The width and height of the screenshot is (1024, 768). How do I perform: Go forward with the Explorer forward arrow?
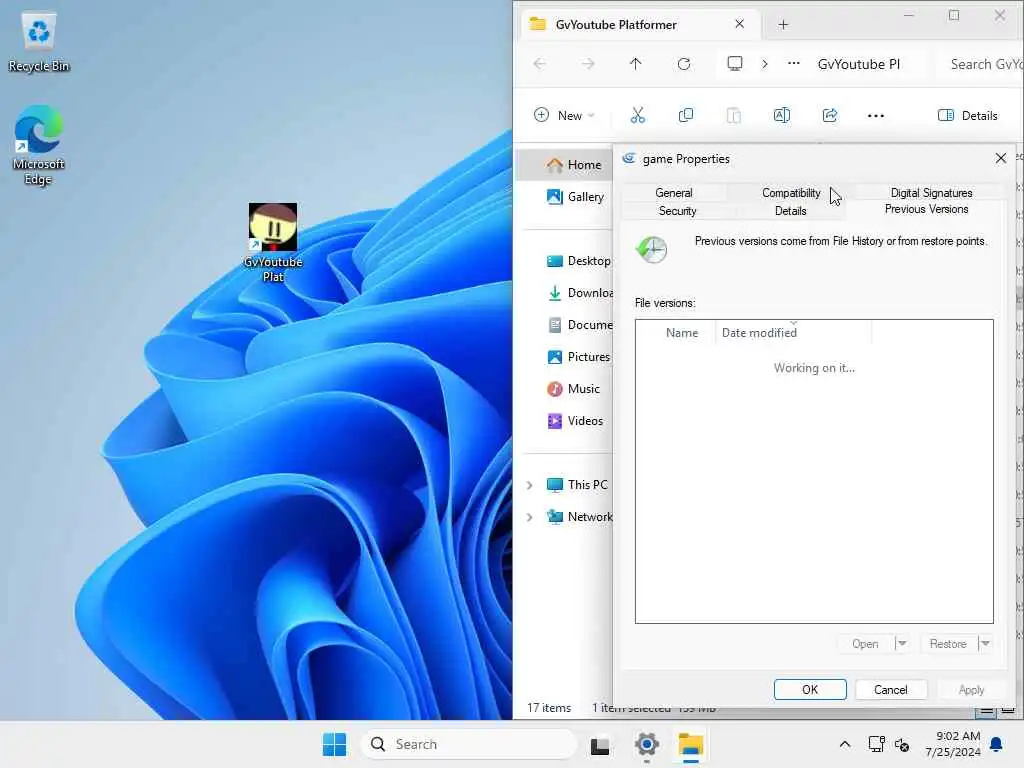tap(588, 63)
